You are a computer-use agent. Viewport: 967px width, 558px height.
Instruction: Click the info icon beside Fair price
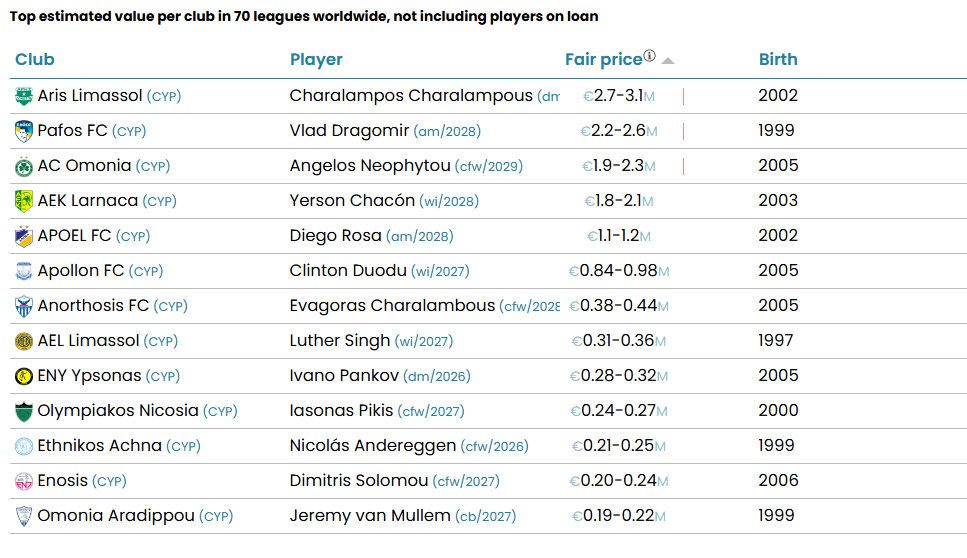(650, 57)
